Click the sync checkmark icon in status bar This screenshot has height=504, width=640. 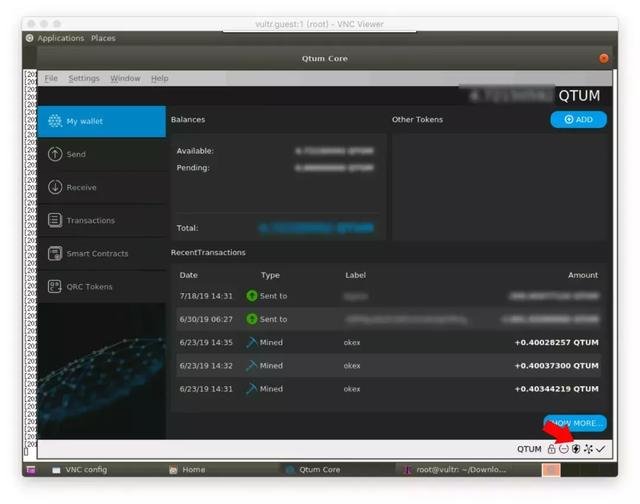[x=600, y=449]
